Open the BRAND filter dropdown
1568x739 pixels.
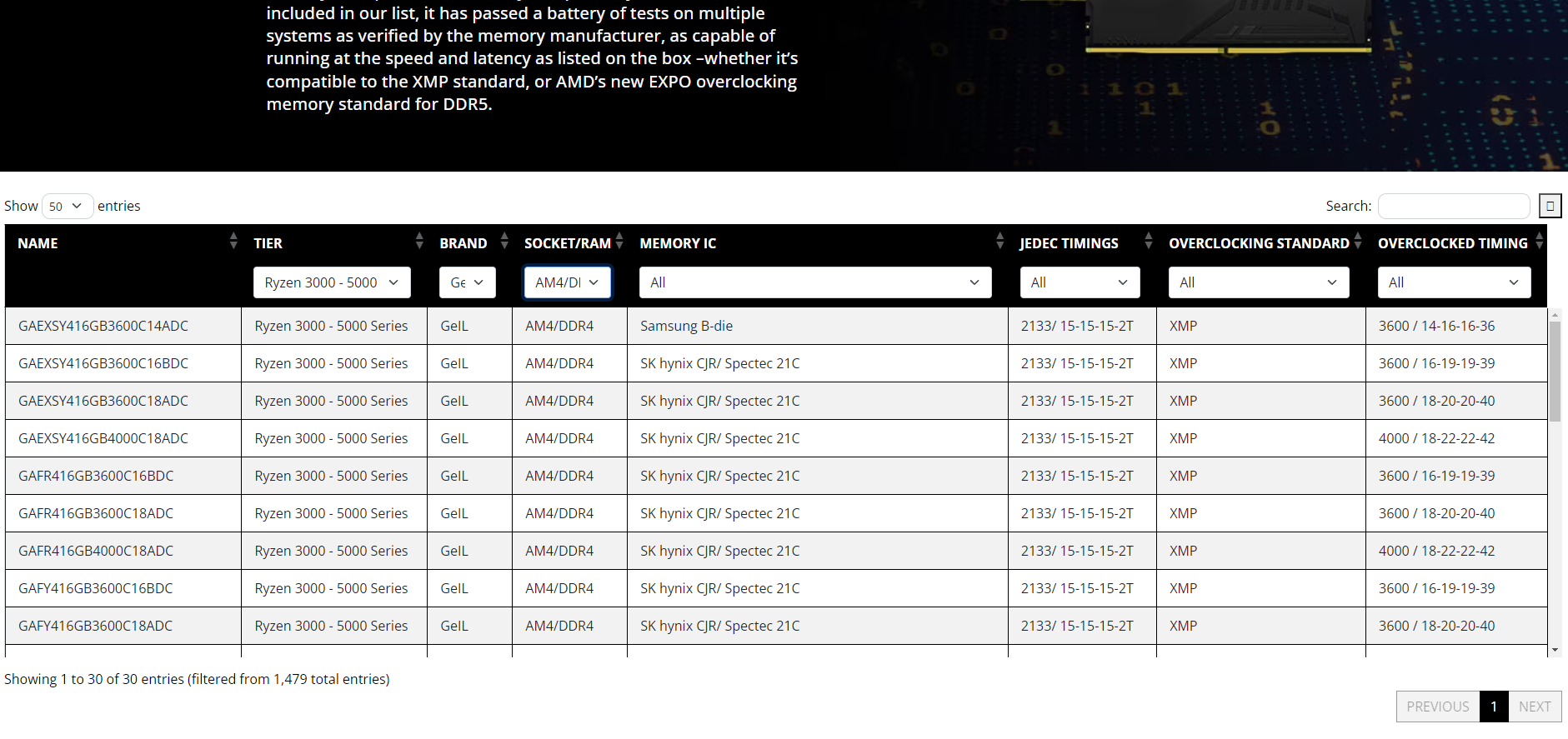[468, 282]
